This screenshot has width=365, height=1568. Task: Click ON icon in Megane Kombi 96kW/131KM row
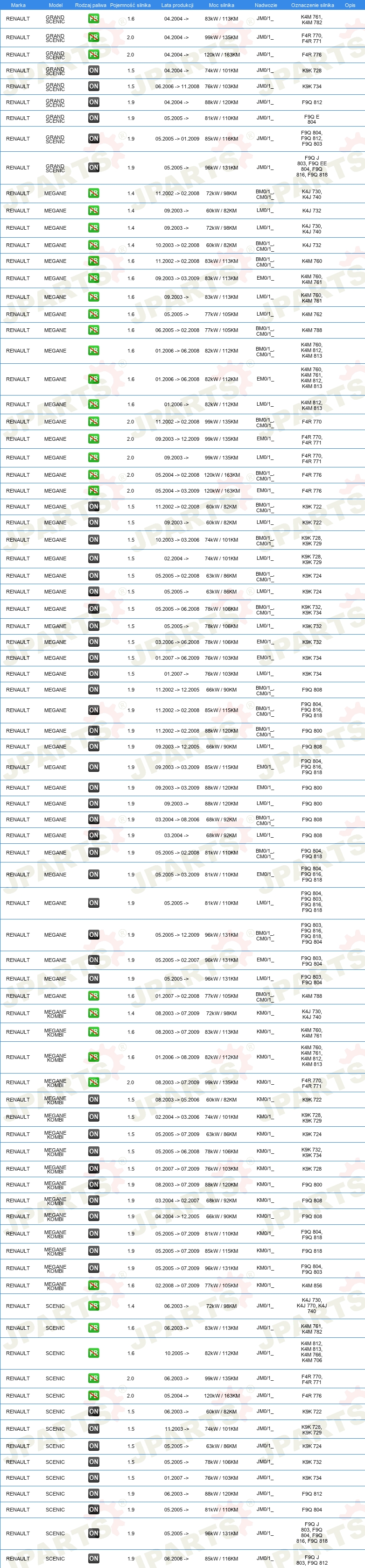point(93,1268)
